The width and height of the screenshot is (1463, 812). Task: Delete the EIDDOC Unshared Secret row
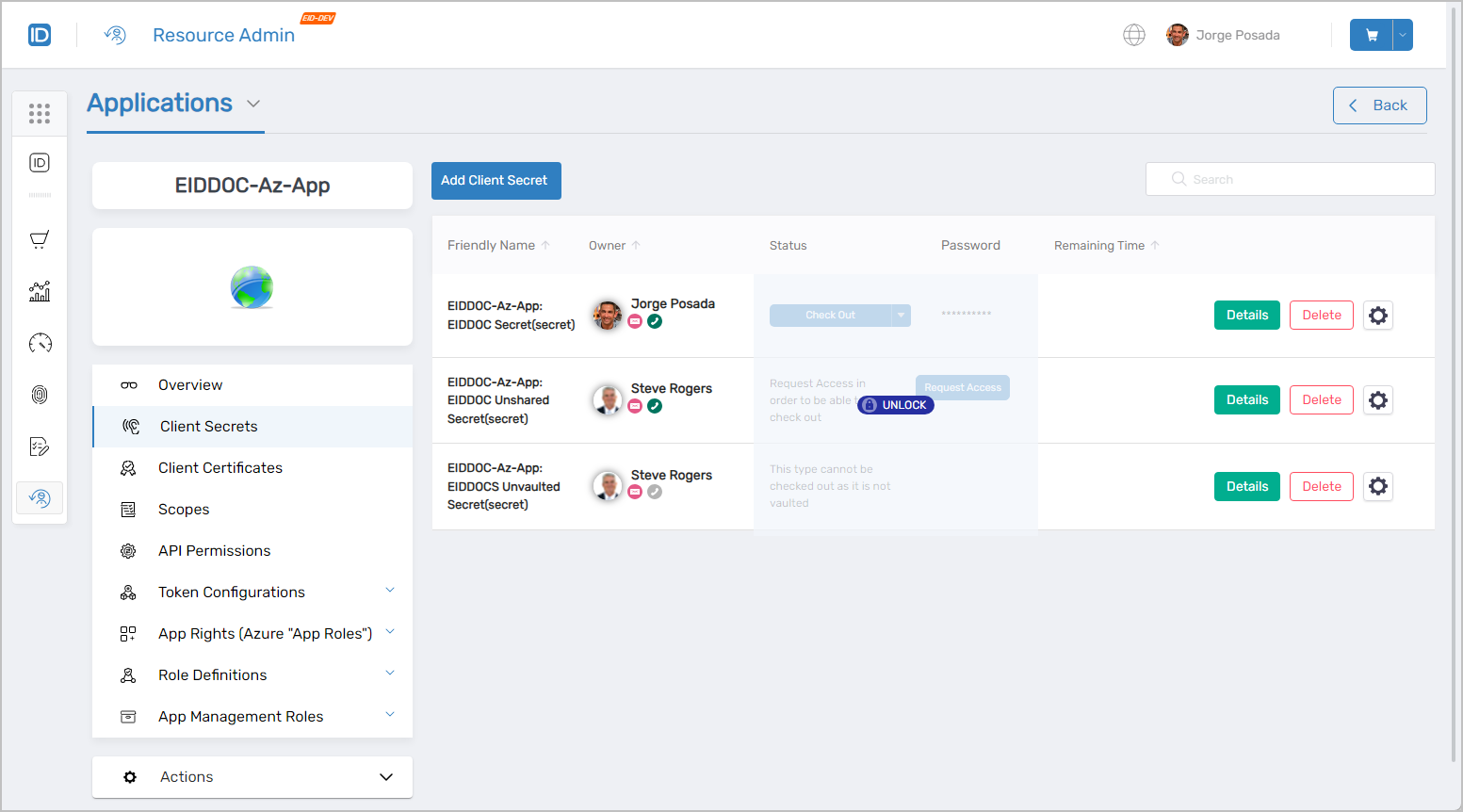1321,400
